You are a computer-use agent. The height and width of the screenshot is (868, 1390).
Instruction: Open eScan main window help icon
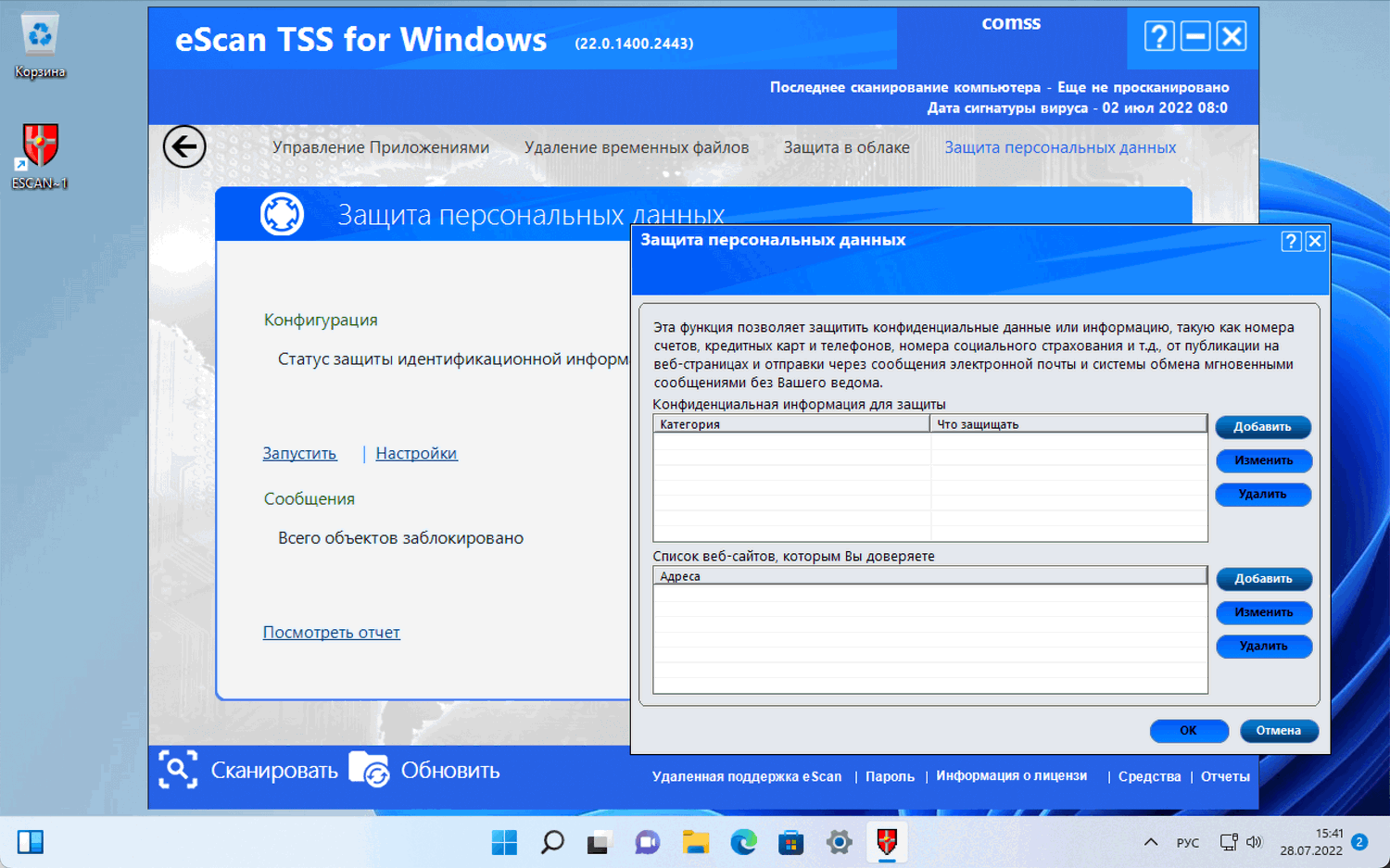[1159, 36]
